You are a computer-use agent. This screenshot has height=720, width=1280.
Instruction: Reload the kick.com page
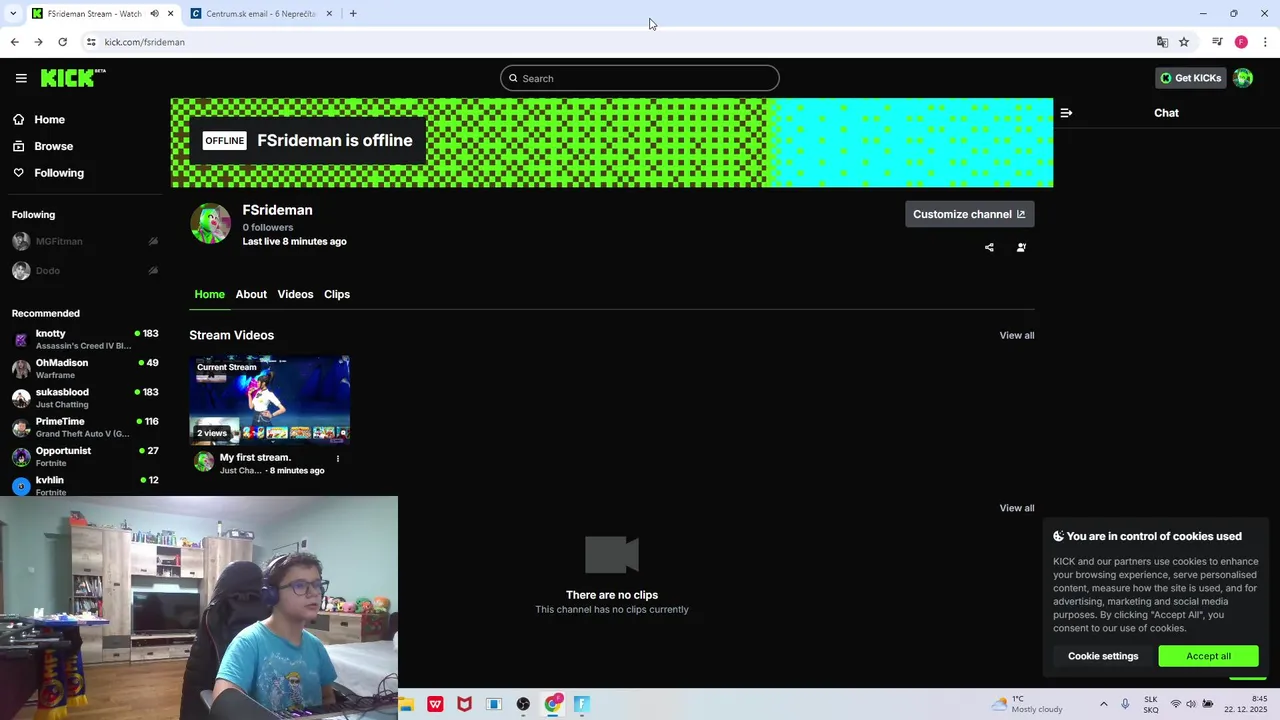pyautogui.click(x=62, y=42)
